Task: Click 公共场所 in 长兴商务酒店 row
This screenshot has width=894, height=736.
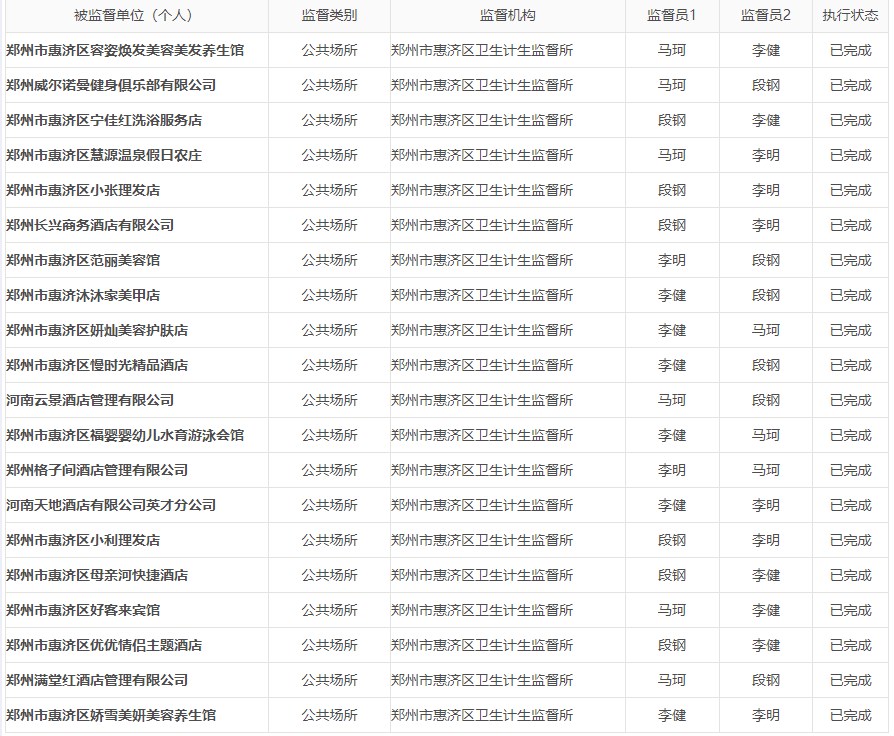Action: [x=330, y=225]
